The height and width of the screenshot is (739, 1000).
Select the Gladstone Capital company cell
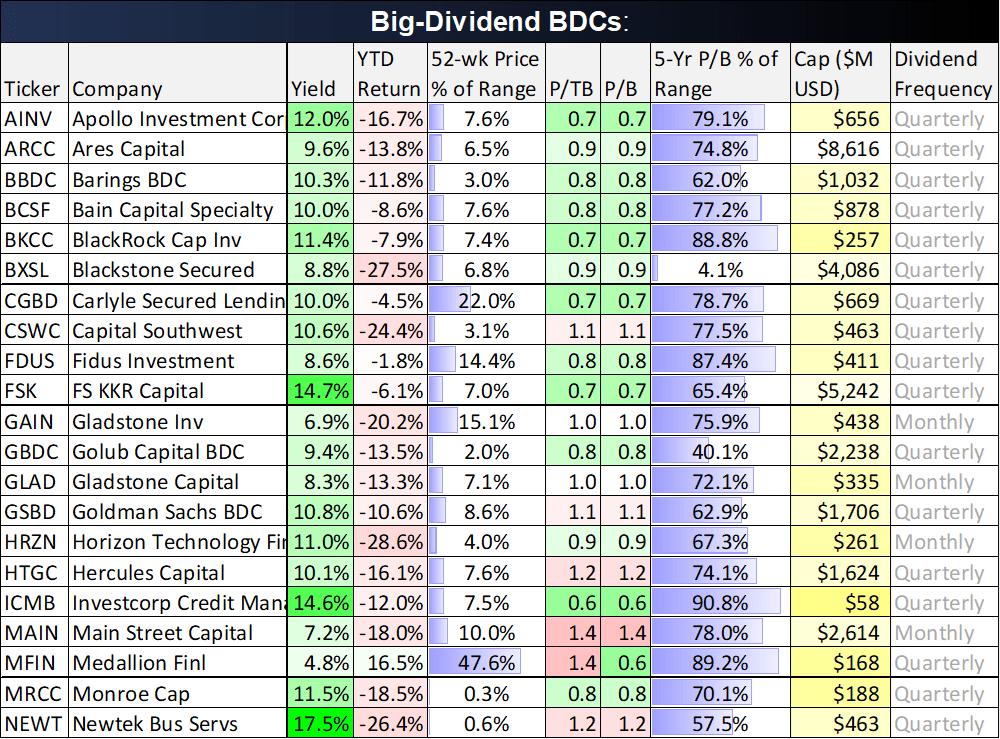pyautogui.click(x=177, y=481)
